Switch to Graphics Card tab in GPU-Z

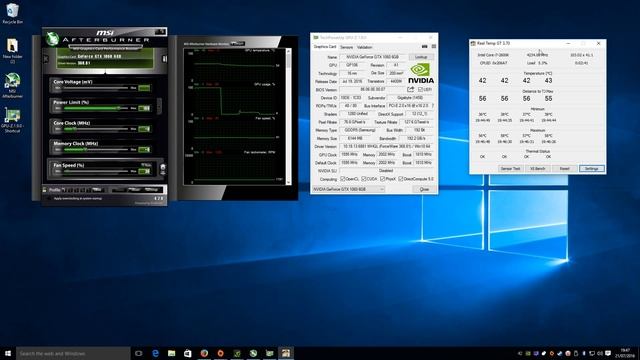click(324, 47)
